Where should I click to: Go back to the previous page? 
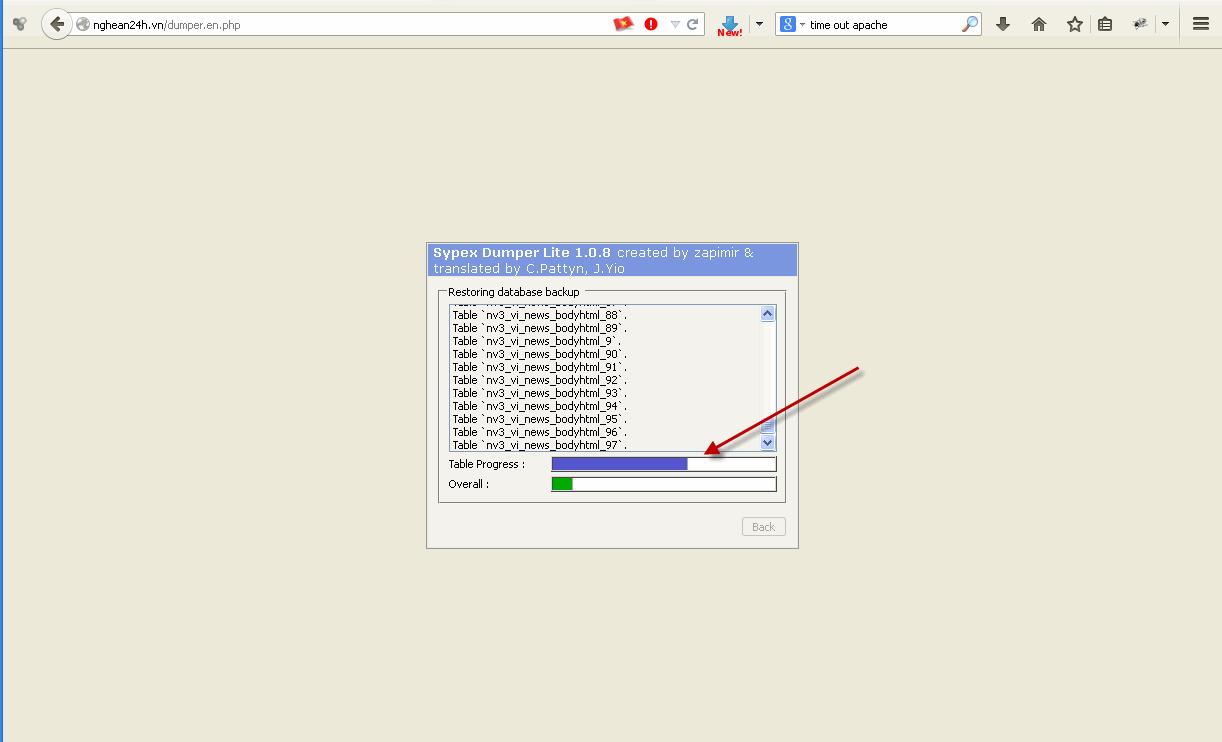57,24
